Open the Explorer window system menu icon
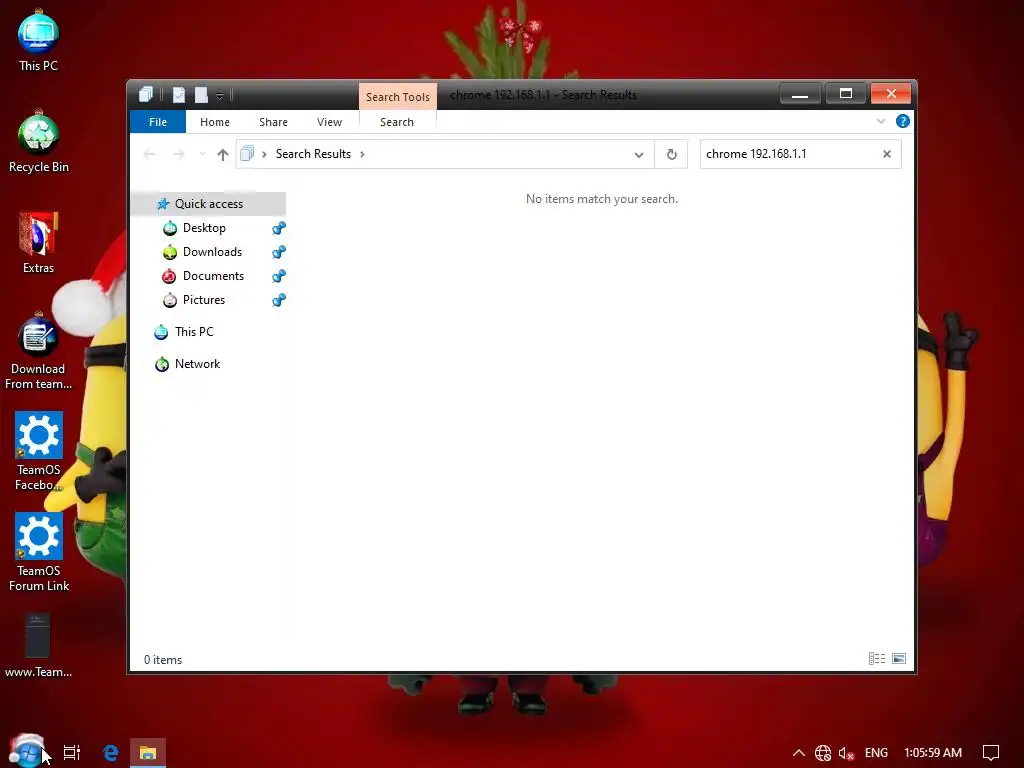The height and width of the screenshot is (768, 1024). tap(146, 95)
